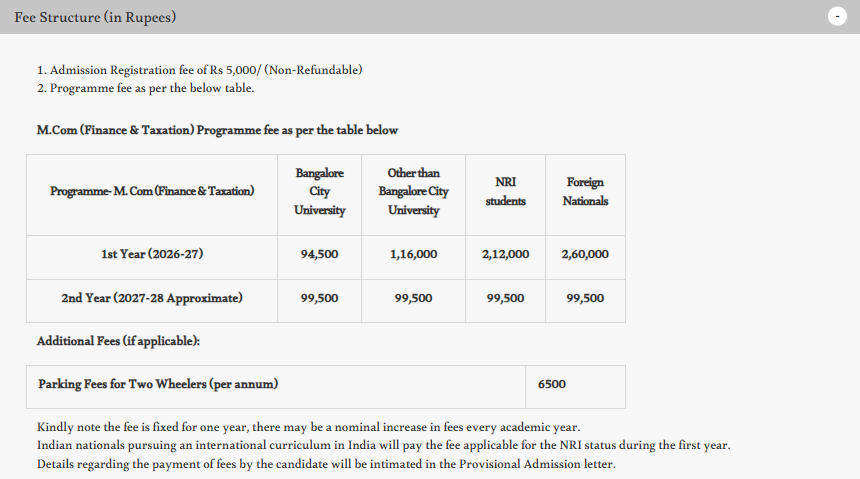Click the Programme- M.Com (Finance & Taxation) header cell
This screenshot has width=860, height=479.
click(152, 192)
